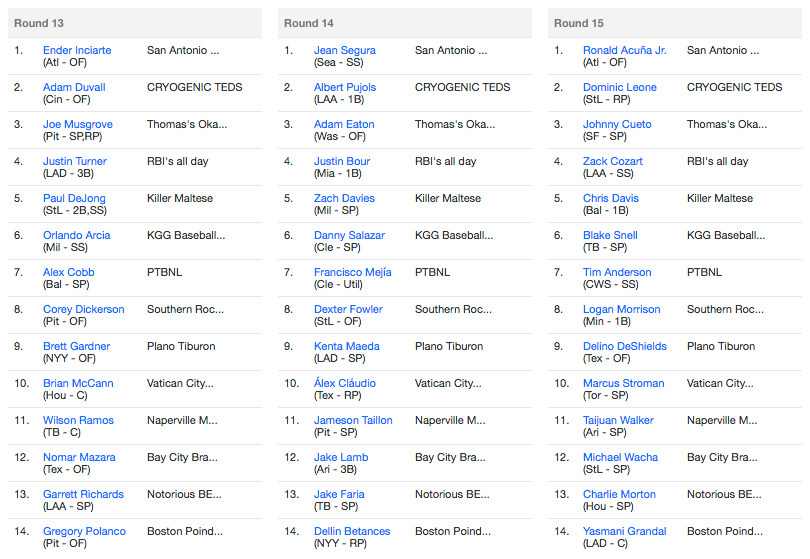This screenshot has width=810, height=559.
Task: Open Jean Segura player page
Action: [x=345, y=50]
